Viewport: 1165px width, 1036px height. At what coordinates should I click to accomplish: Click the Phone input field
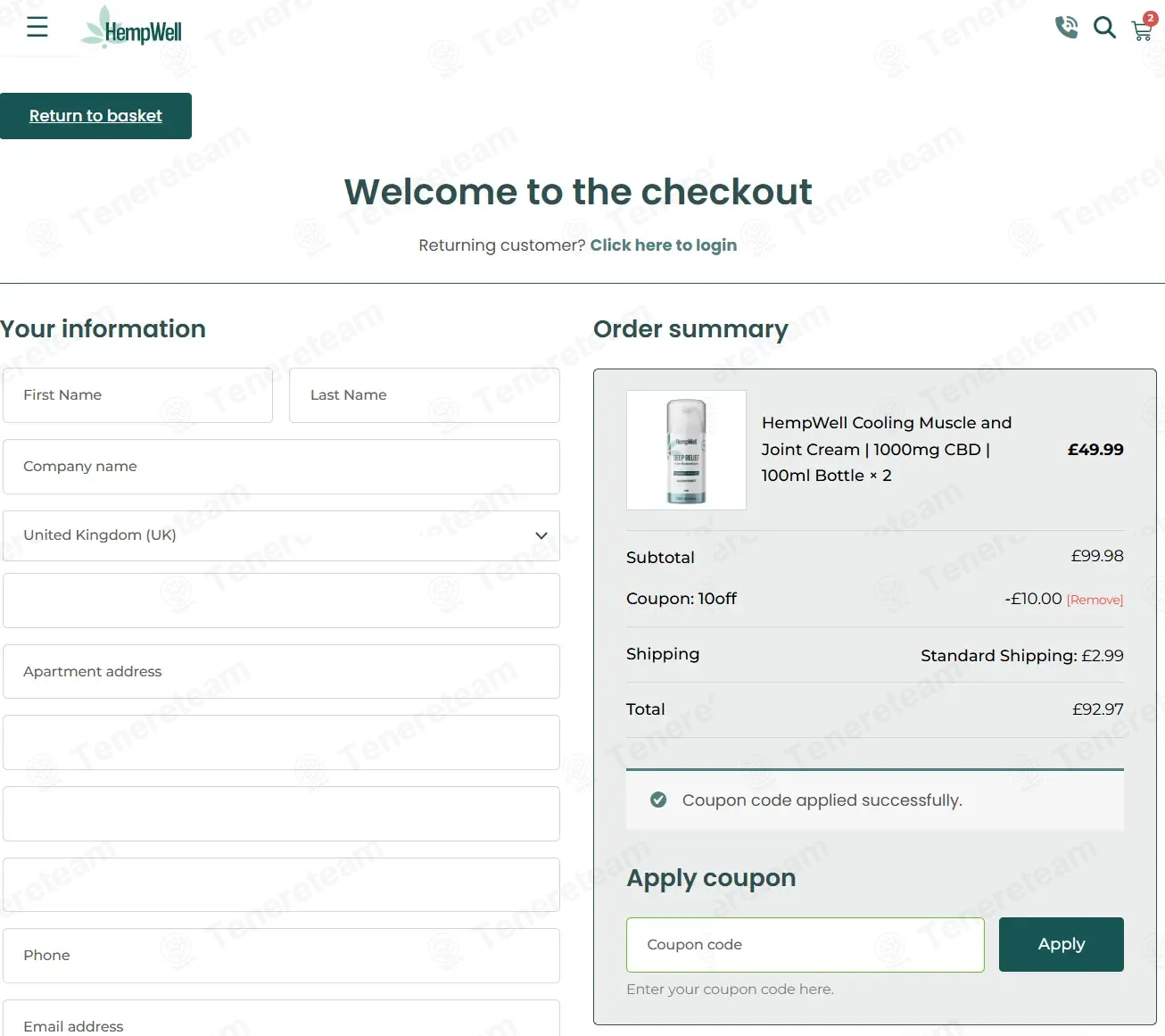(281, 956)
